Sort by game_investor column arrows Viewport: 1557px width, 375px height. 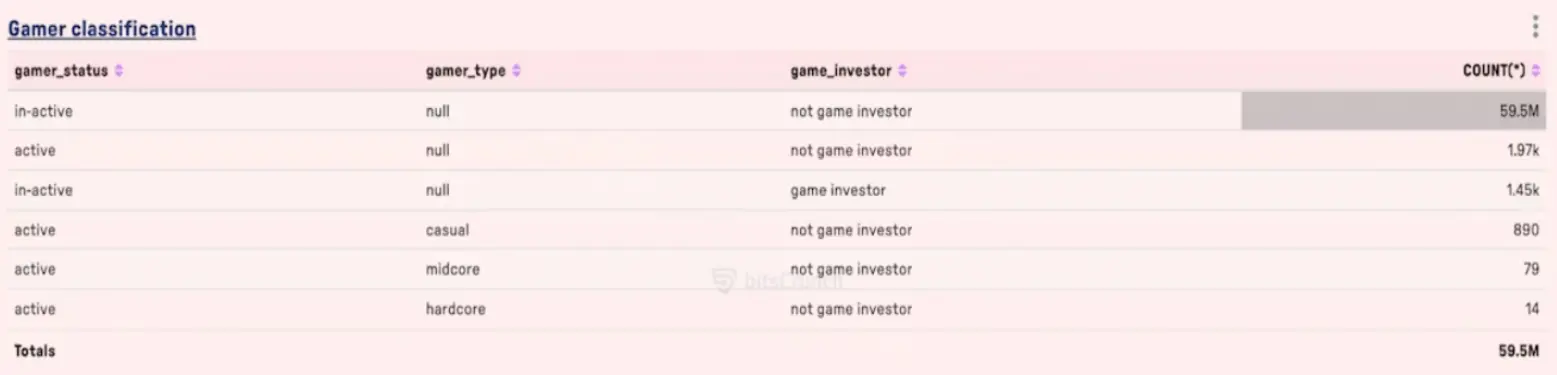(x=902, y=71)
